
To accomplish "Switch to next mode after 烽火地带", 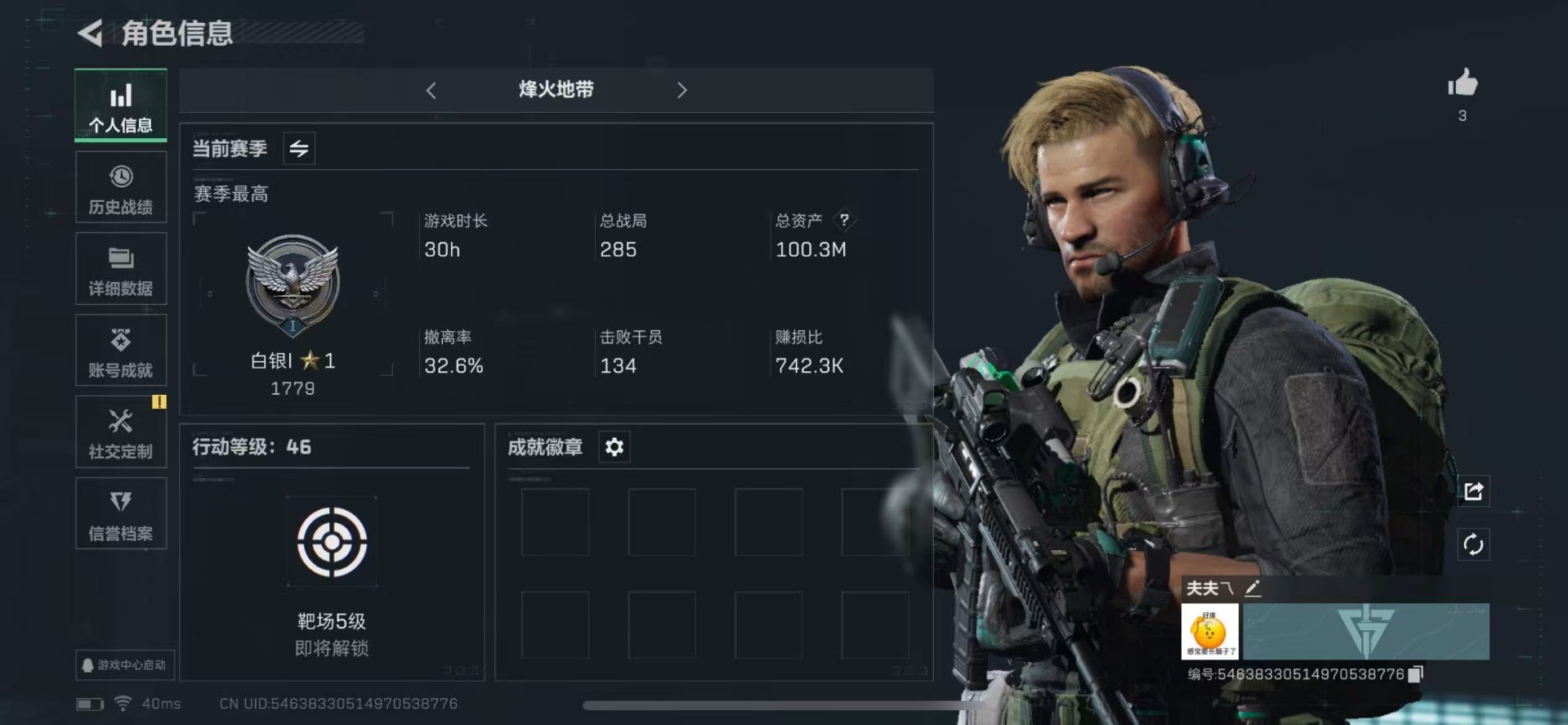I will (x=681, y=90).
